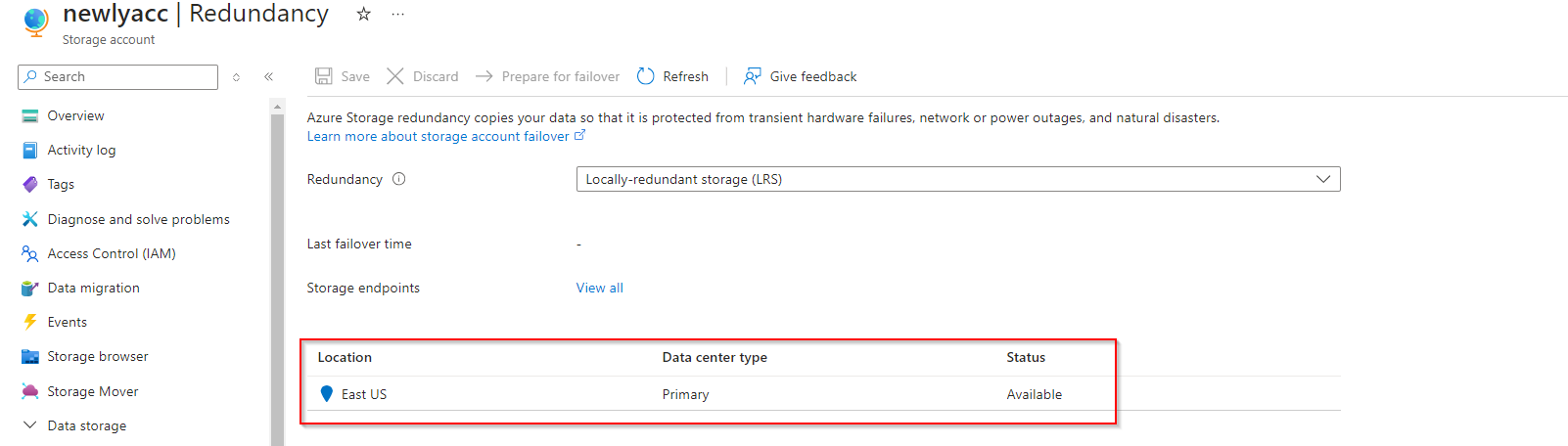This screenshot has width=1568, height=446.
Task: Click the Refresh toolbar icon
Action: 646,76
